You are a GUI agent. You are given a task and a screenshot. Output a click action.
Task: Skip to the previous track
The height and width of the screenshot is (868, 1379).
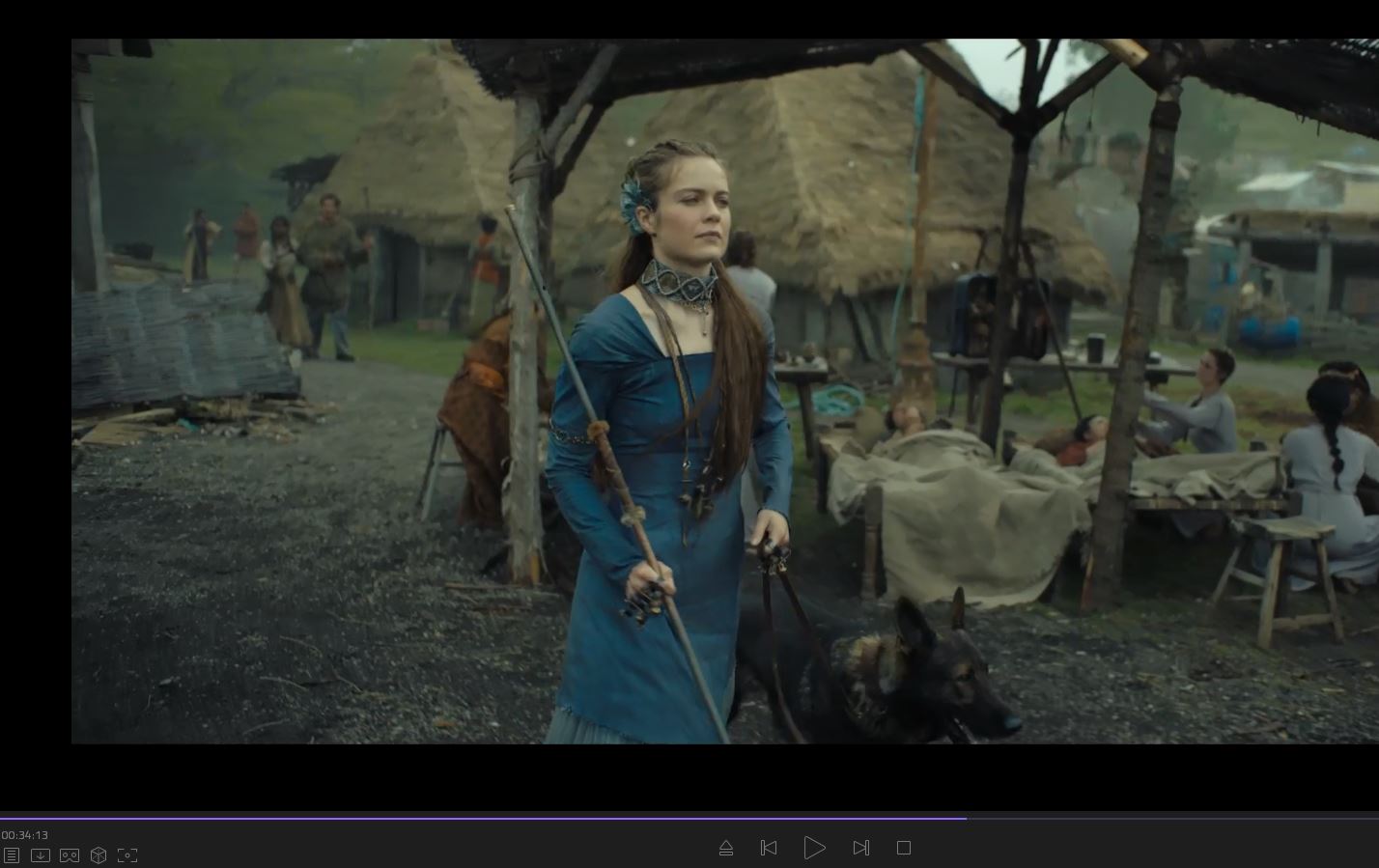click(x=769, y=848)
